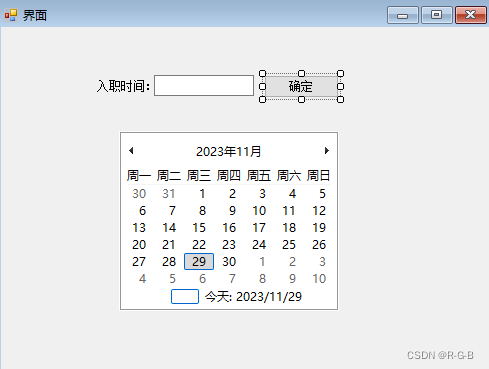The image size is (489, 369).
Task: Select grayed December 4 in last row
Action: pyautogui.click(x=142, y=279)
